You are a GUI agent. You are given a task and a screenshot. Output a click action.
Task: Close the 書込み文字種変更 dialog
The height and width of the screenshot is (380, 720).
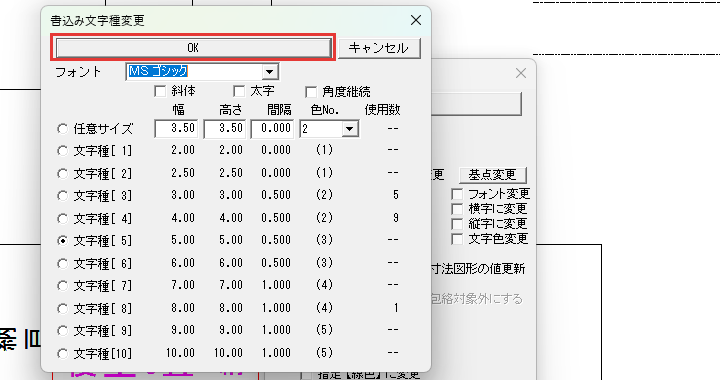(x=416, y=20)
